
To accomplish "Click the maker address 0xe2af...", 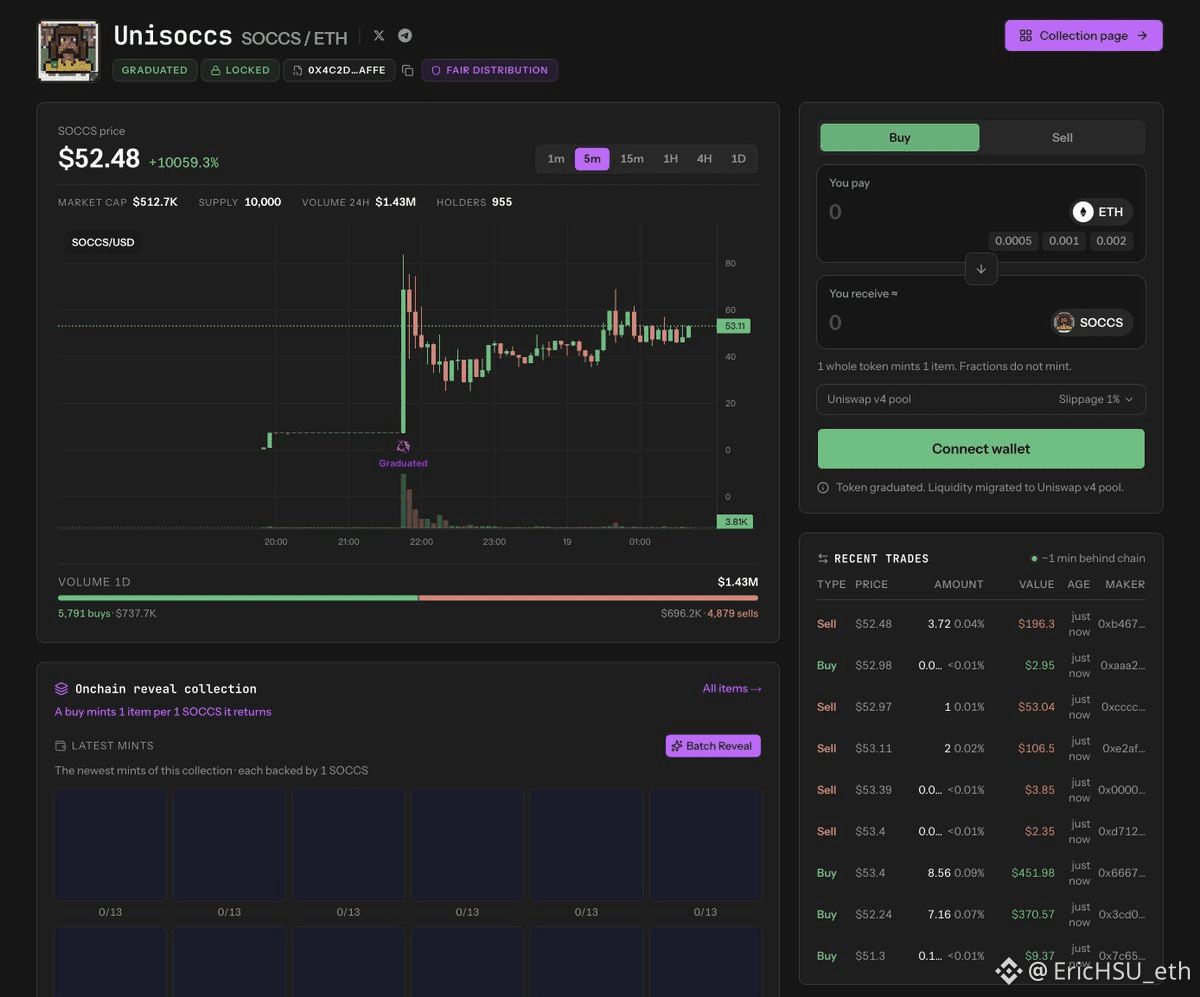I will pyautogui.click(x=1122, y=748).
